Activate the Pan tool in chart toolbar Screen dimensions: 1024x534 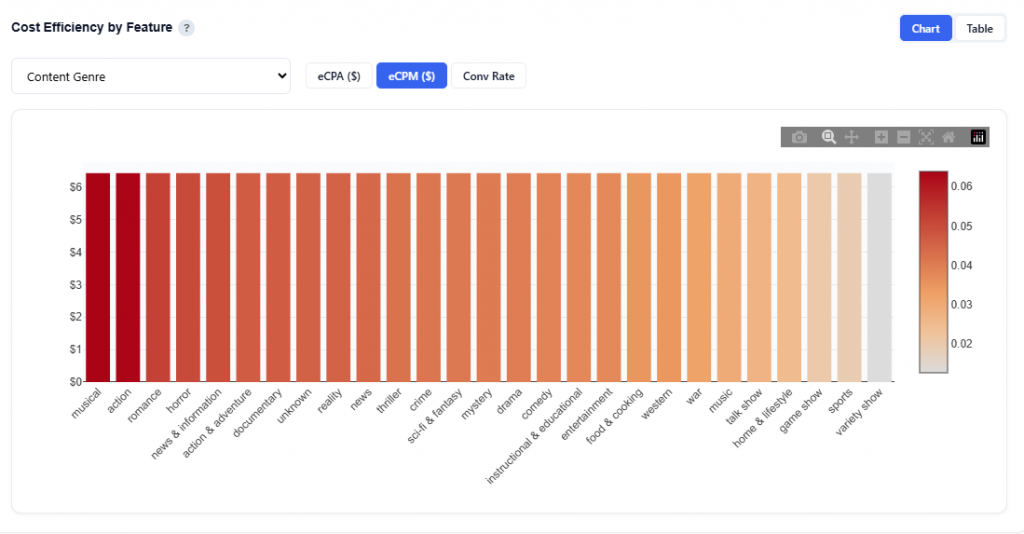[852, 137]
